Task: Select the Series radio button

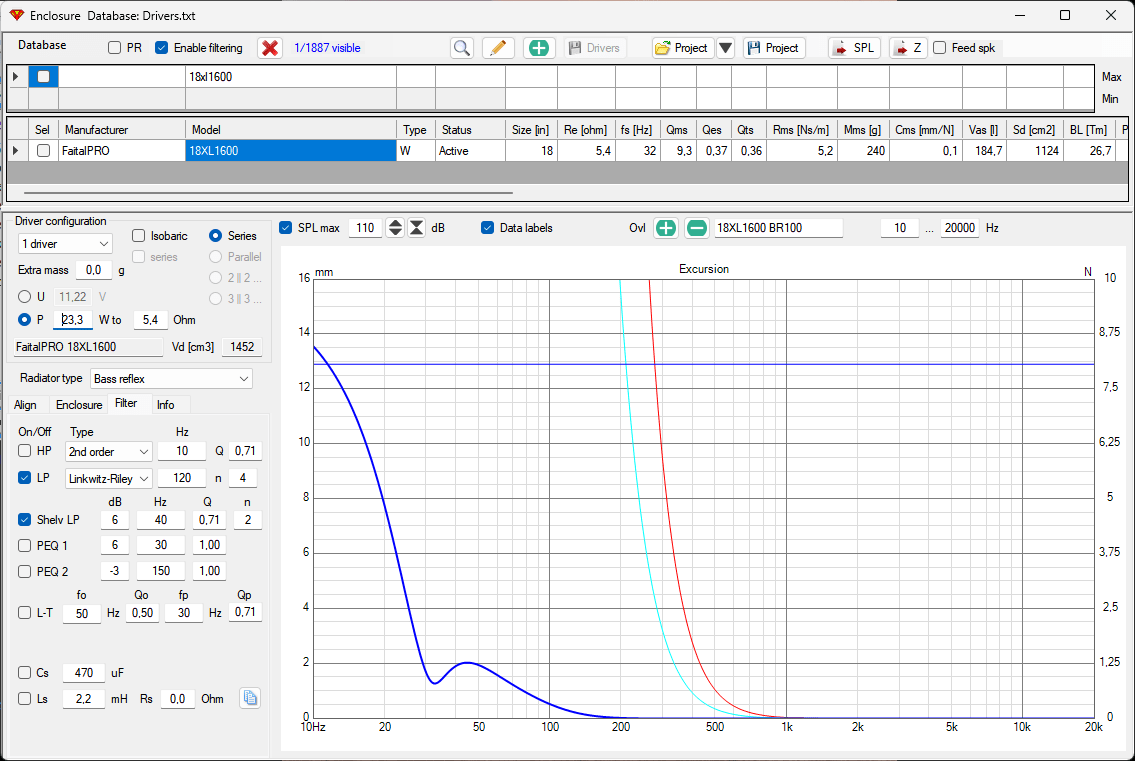Action: pos(215,236)
